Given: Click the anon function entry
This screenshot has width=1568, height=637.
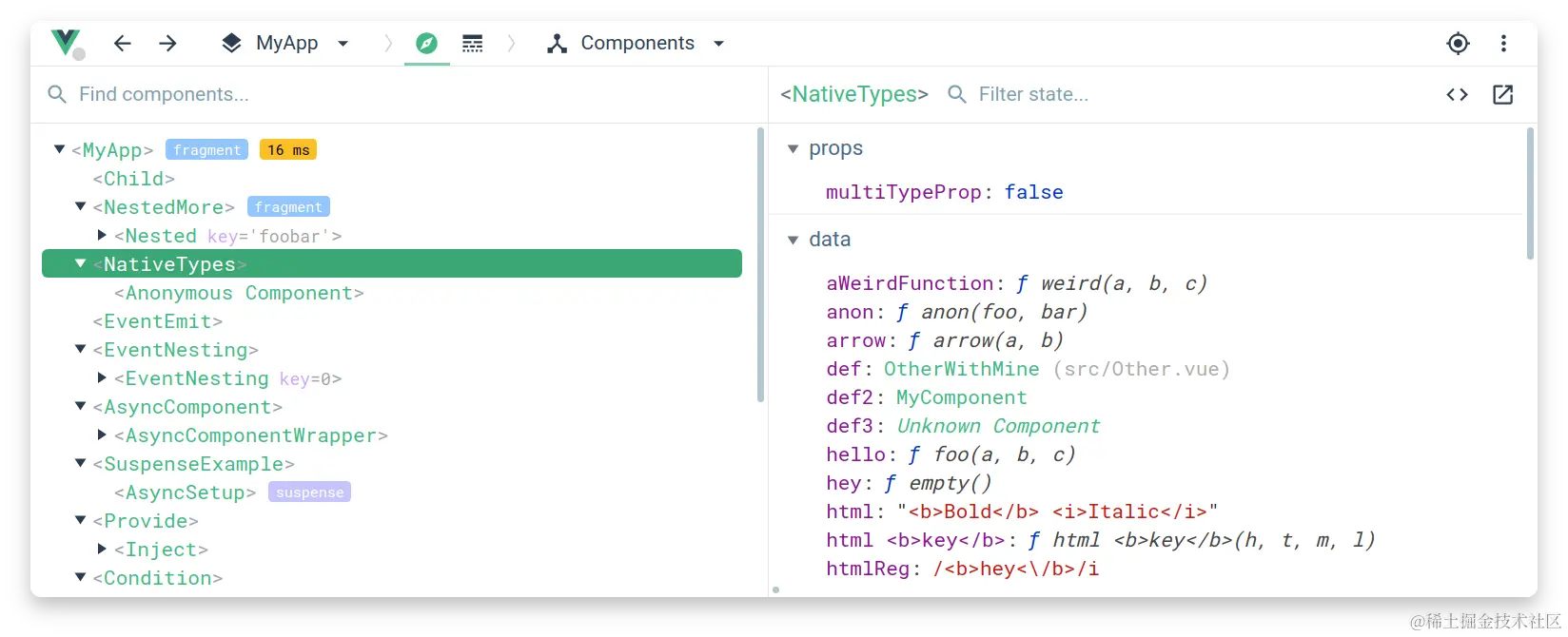Looking at the screenshot, I should [956, 312].
